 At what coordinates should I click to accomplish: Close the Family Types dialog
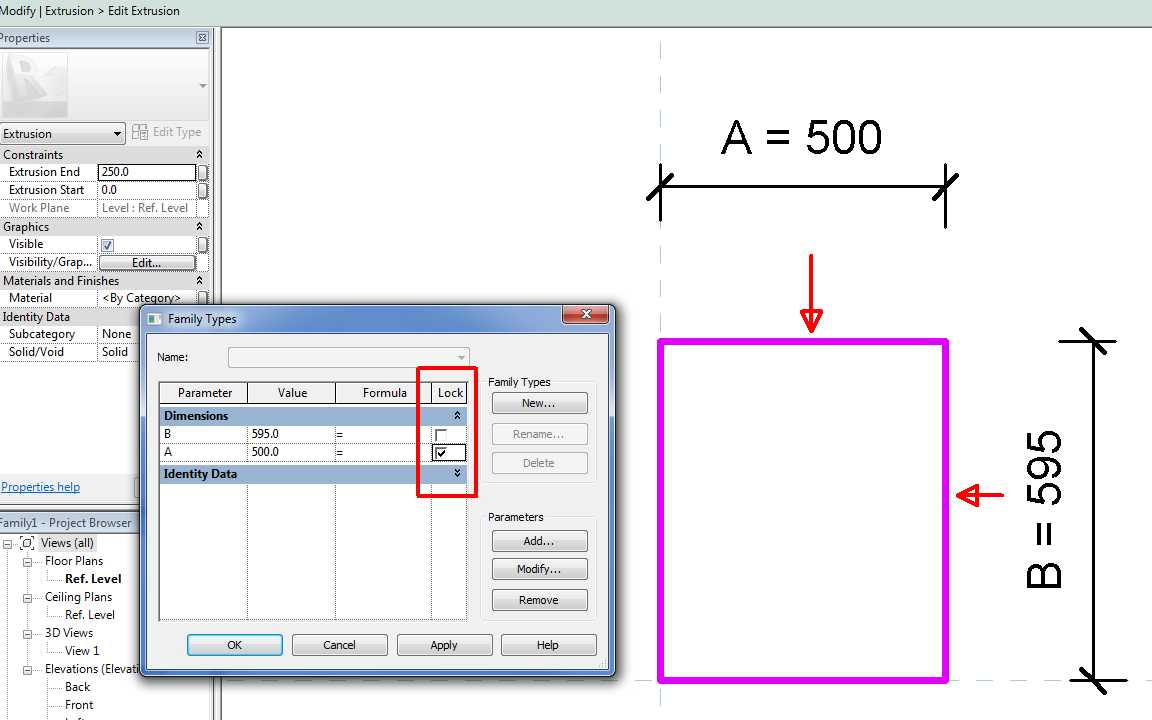(585, 316)
